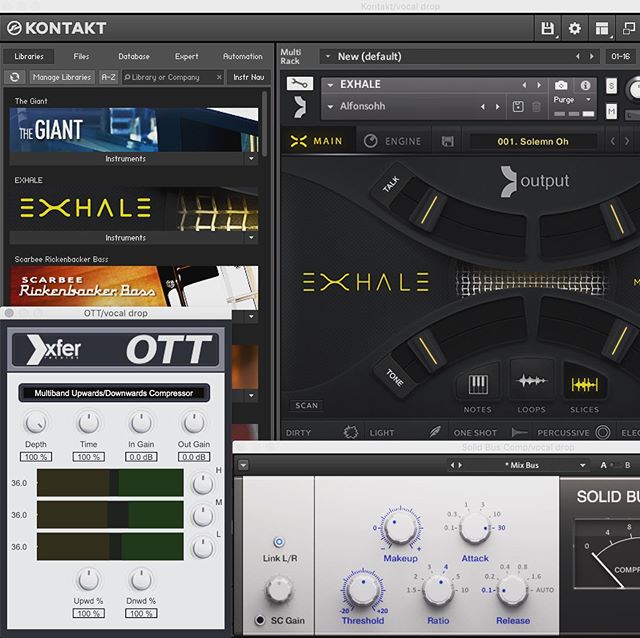Open the Solid Bus Comp top-left menu arrow
640x638 pixels.
click(243, 465)
